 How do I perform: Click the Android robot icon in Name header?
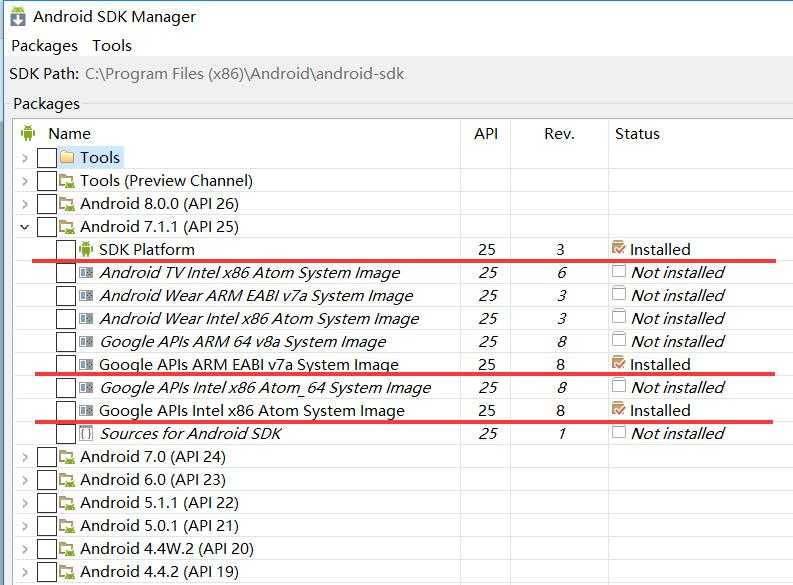click(28, 133)
